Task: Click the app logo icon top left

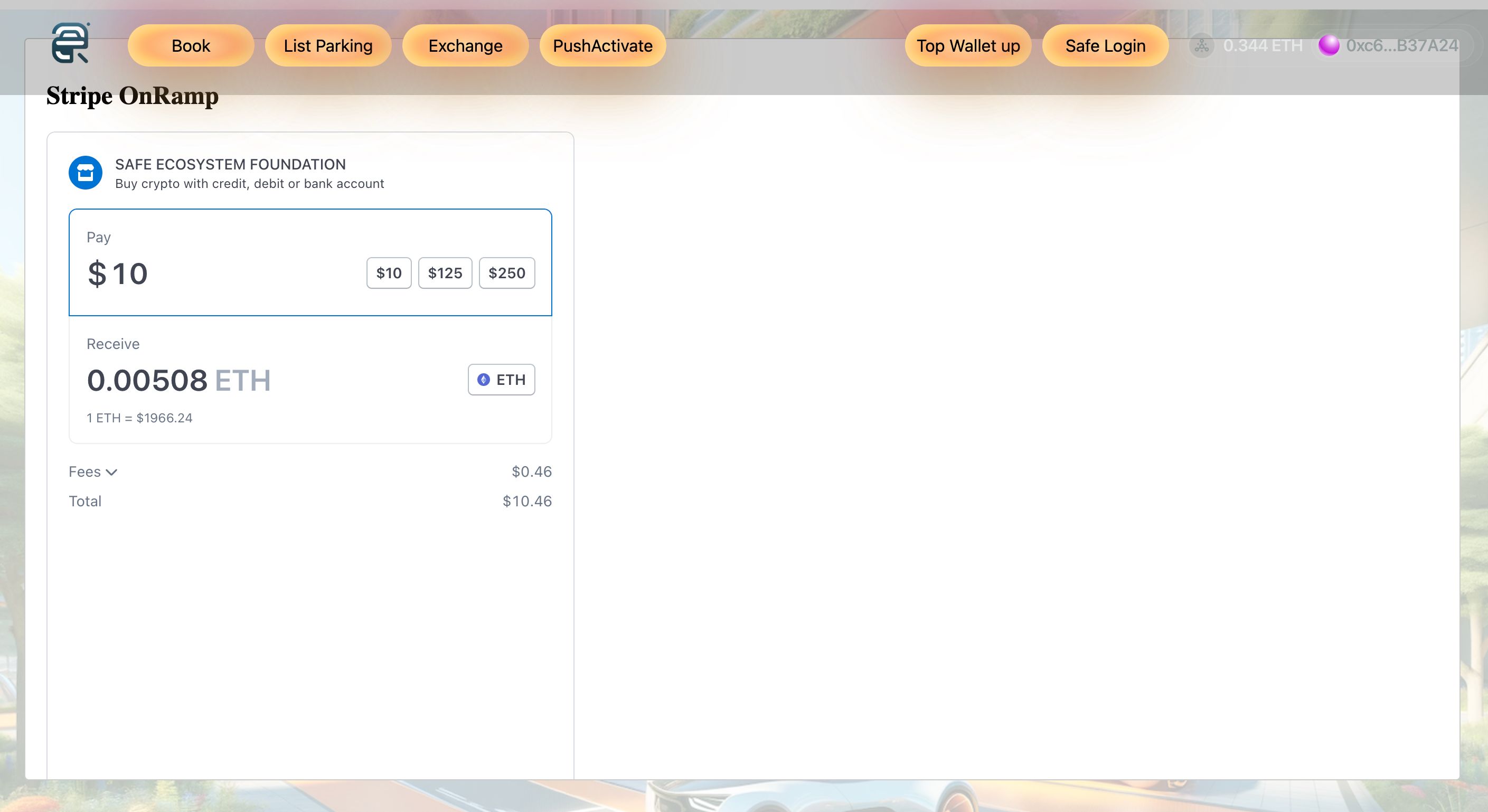Action: point(70,43)
